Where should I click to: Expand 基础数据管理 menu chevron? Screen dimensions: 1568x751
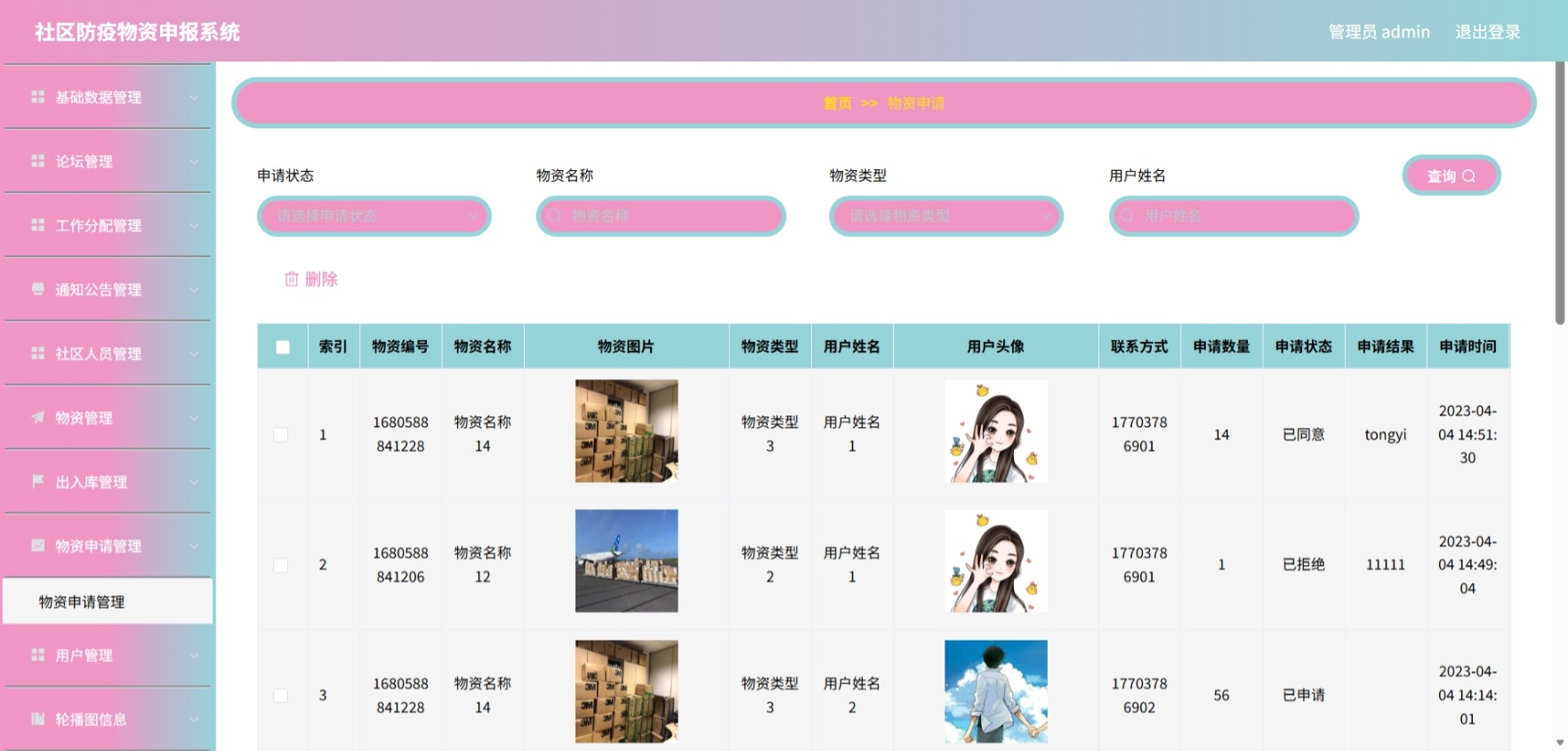(x=194, y=97)
